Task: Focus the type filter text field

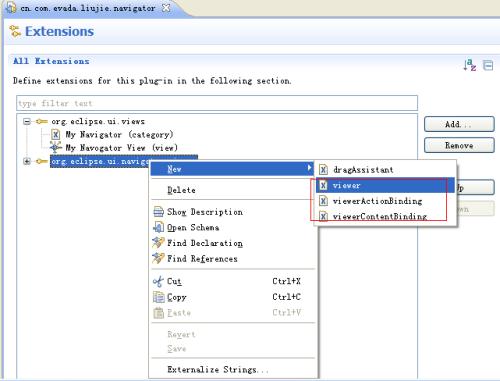Action: pos(217,103)
